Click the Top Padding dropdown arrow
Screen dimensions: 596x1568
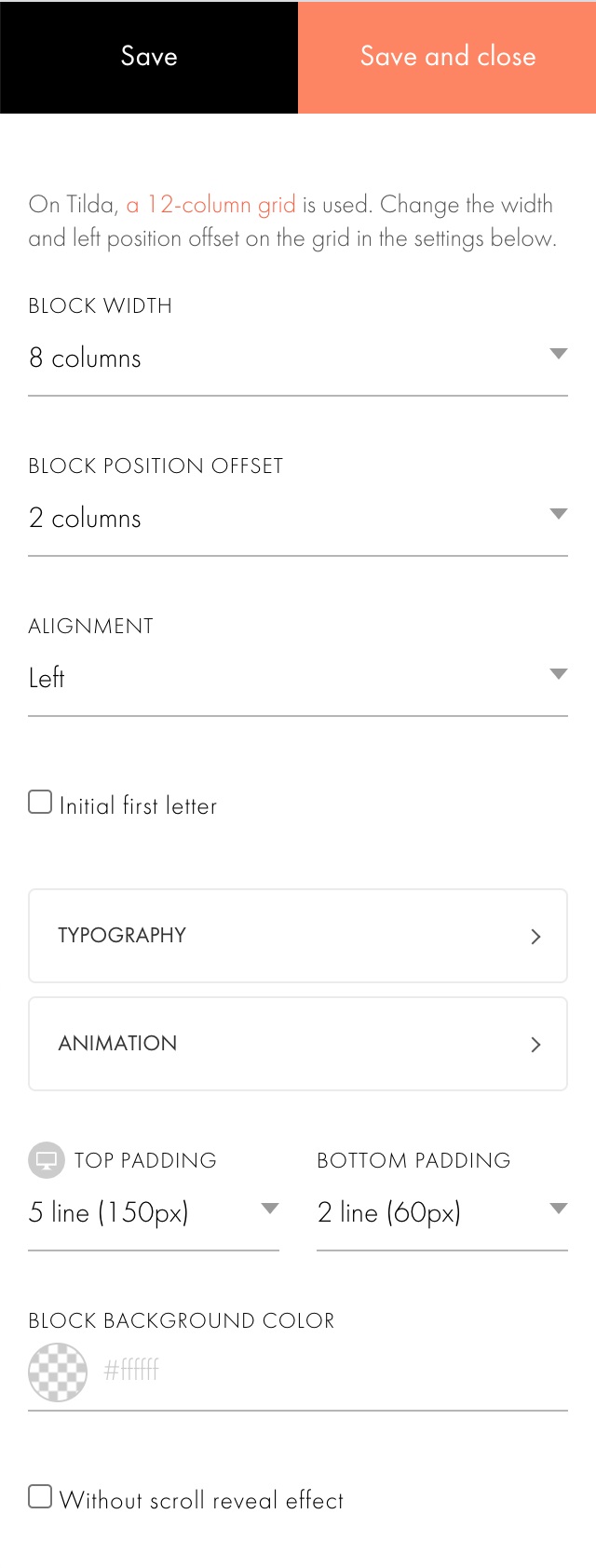(x=270, y=1208)
